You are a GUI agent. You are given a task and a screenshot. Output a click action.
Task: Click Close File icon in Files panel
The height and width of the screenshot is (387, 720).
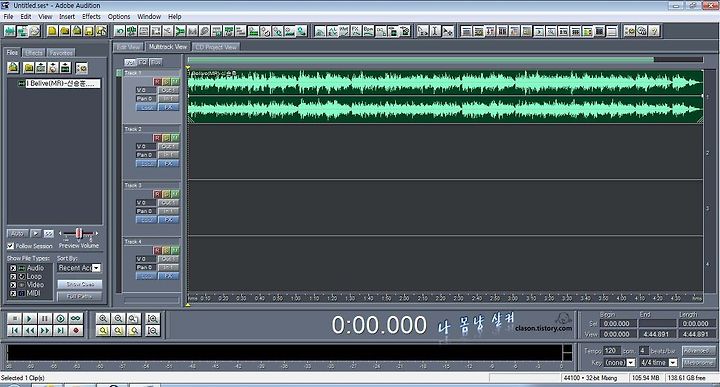29,68
